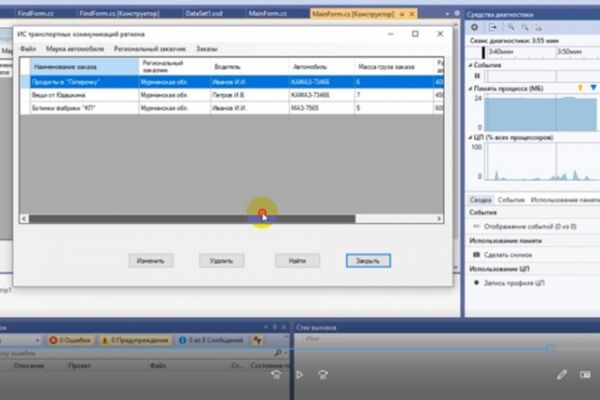Select the Использование памяти tab
Viewport: 600px width, 400px height.
[x=565, y=200]
